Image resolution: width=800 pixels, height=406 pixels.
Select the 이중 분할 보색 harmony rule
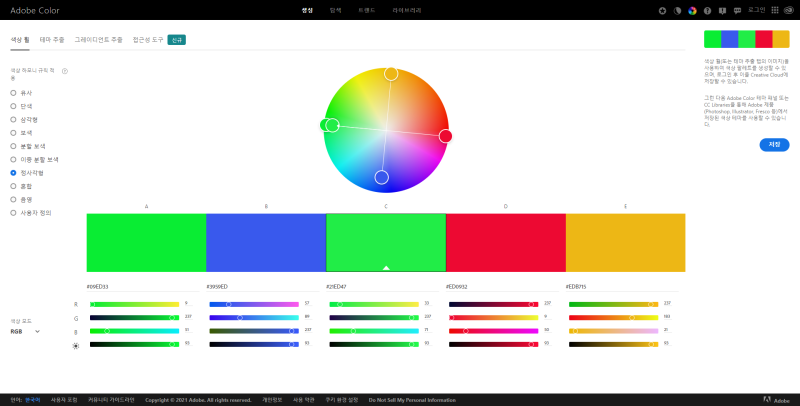(x=34, y=160)
